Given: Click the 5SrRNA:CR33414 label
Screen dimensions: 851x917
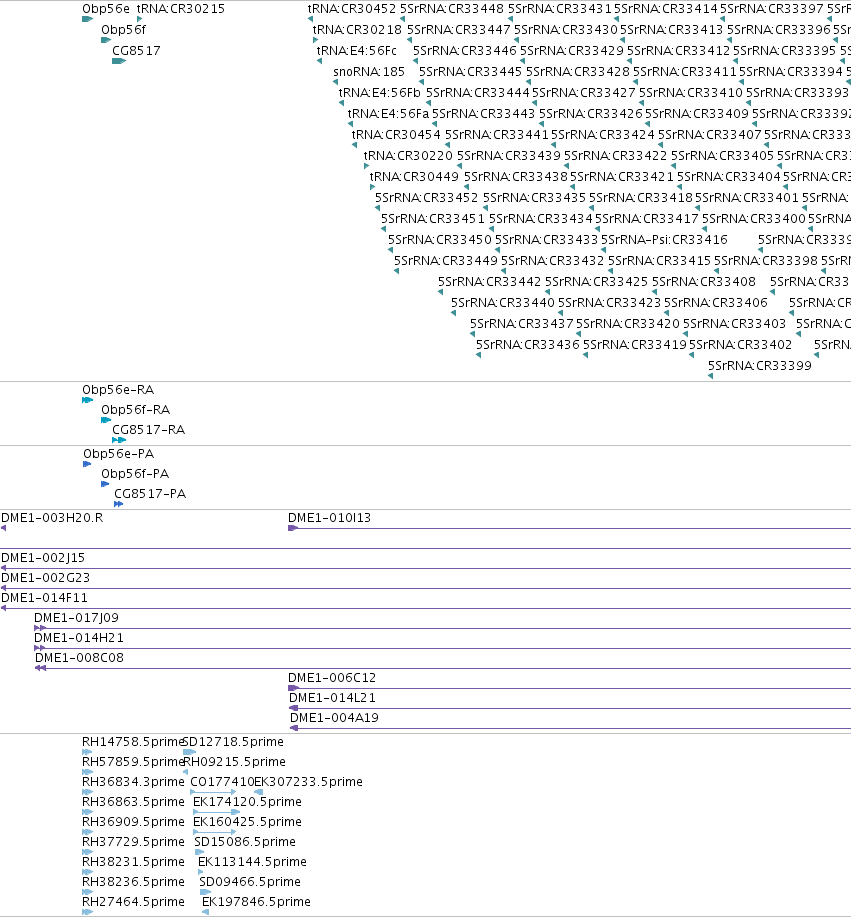Looking at the screenshot, I should tap(666, 9).
